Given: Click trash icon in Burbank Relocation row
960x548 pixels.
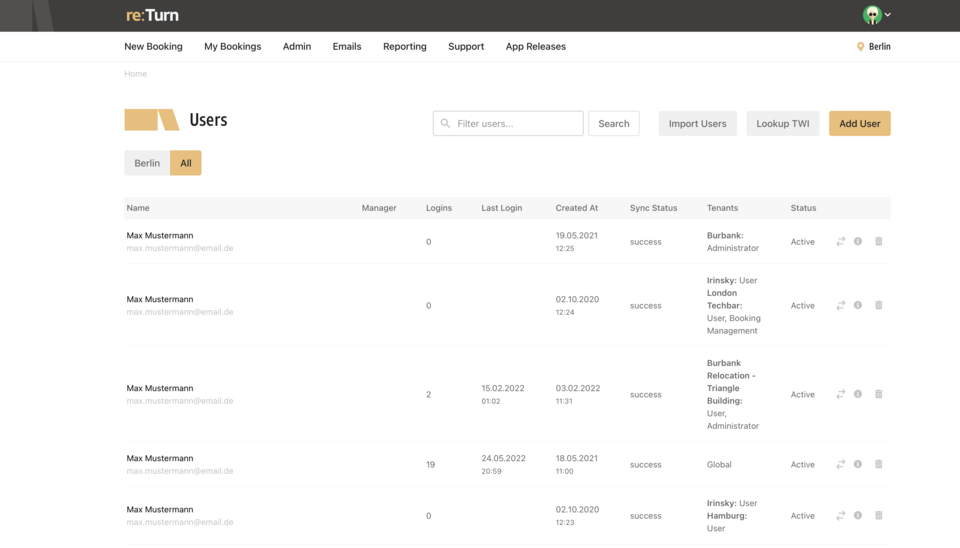Looking at the screenshot, I should [879, 394].
